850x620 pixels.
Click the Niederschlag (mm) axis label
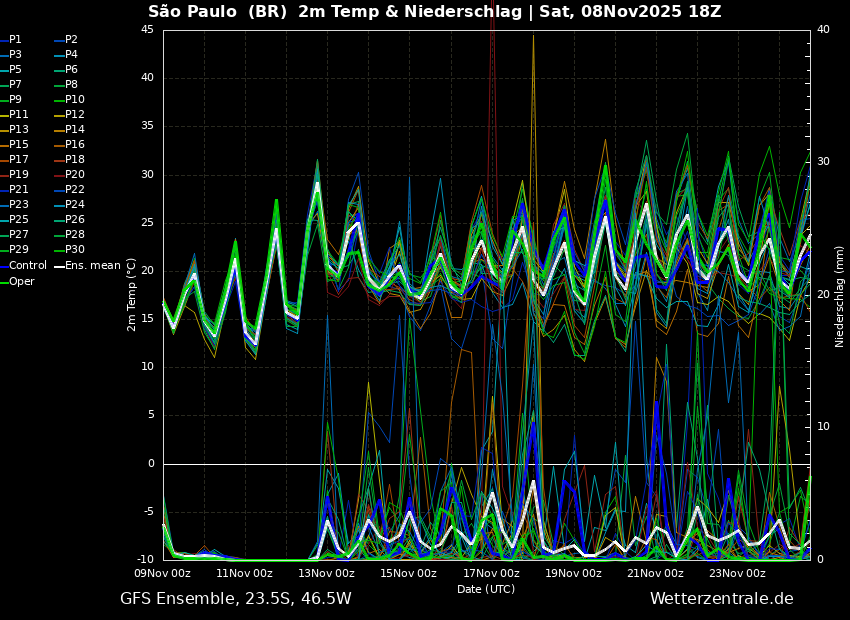click(x=840, y=296)
